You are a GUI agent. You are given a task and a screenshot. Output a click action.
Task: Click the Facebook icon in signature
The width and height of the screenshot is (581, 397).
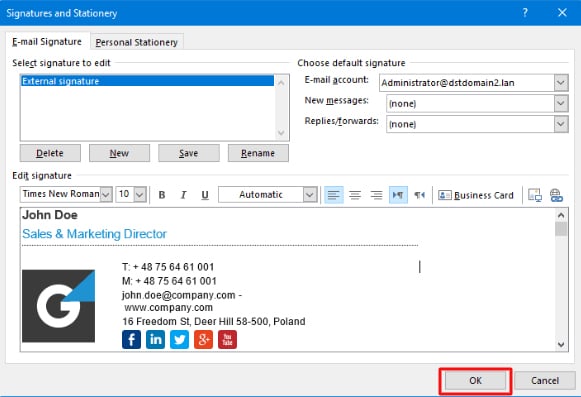131,340
